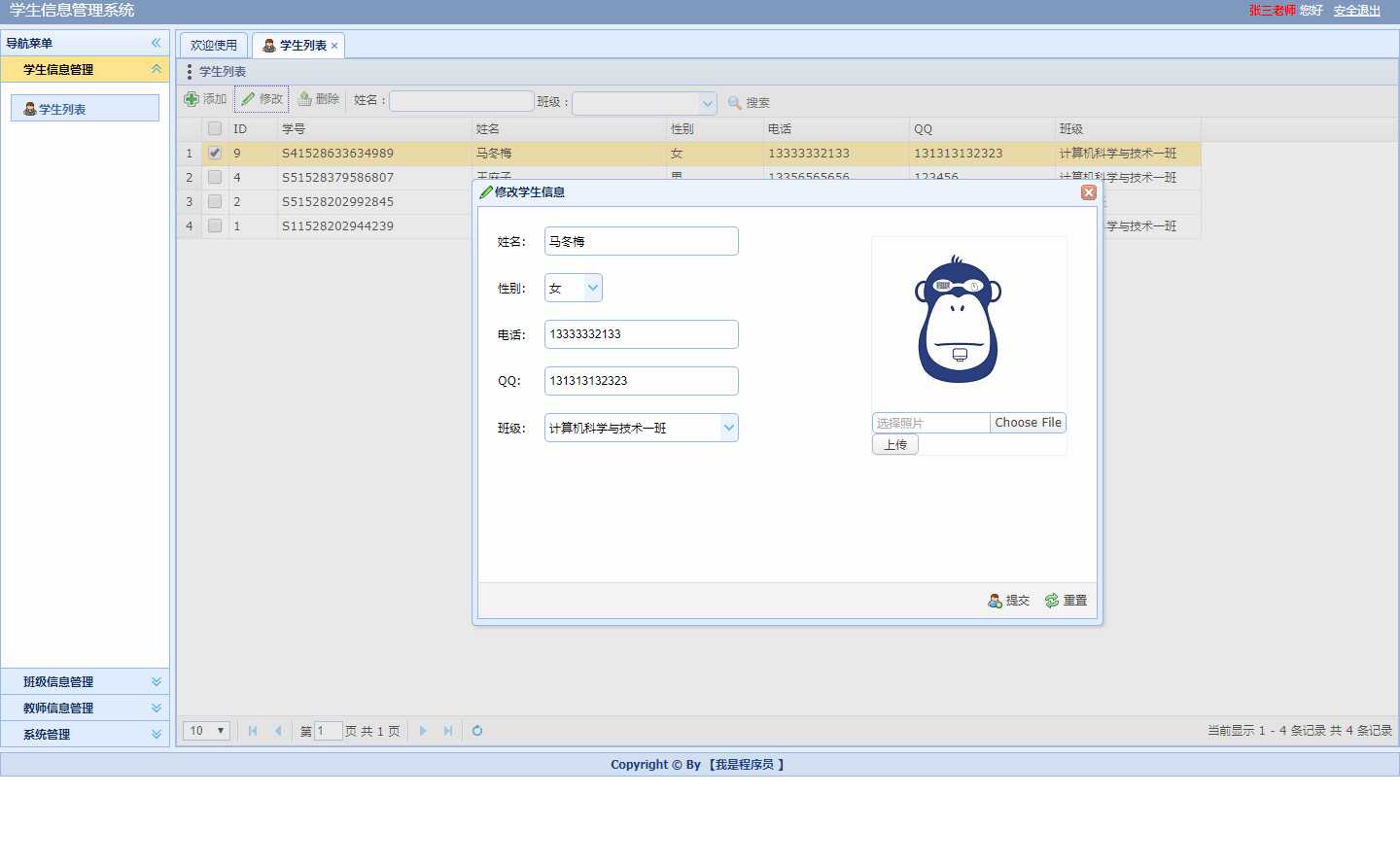Click the student photo thumbnail of the monkey

pyautogui.click(x=959, y=320)
